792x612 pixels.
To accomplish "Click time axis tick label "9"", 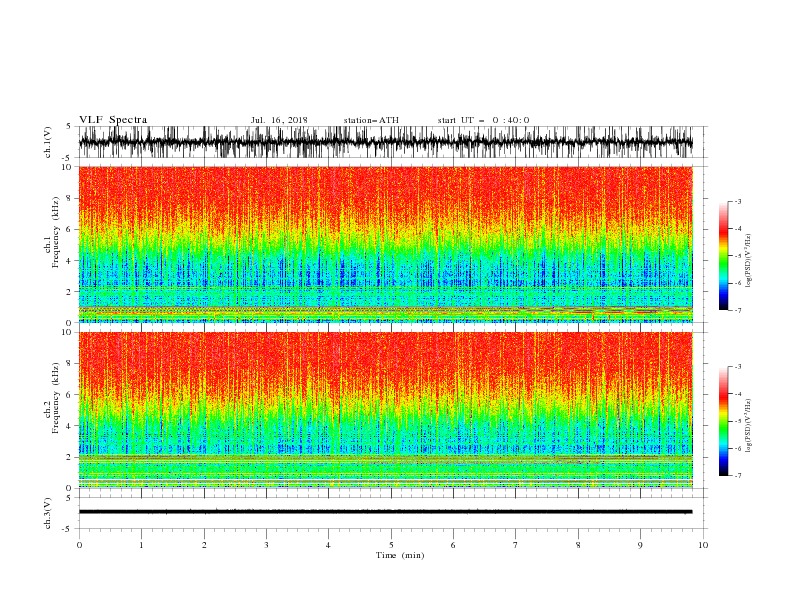I will click(640, 545).
